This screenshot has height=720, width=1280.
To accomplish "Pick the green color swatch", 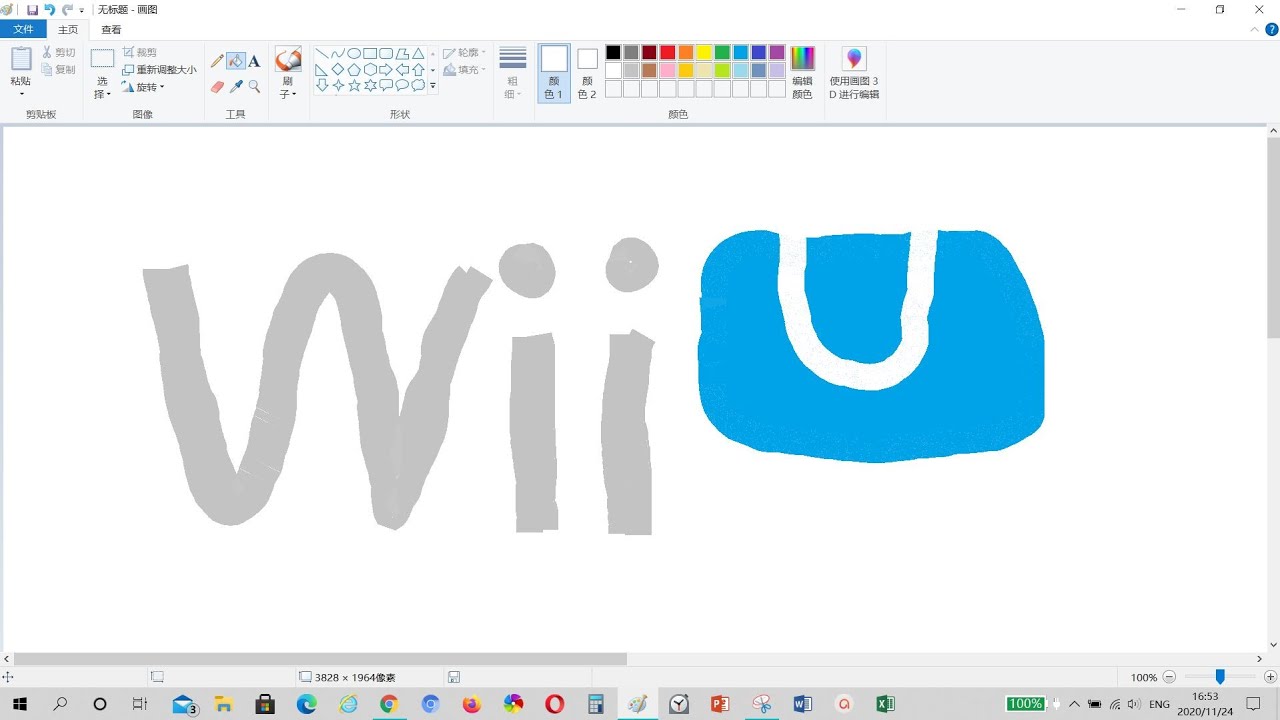I will point(722,53).
